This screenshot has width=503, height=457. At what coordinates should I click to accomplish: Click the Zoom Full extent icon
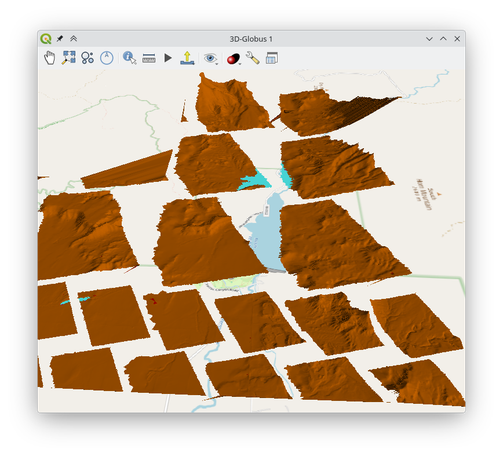(x=69, y=58)
